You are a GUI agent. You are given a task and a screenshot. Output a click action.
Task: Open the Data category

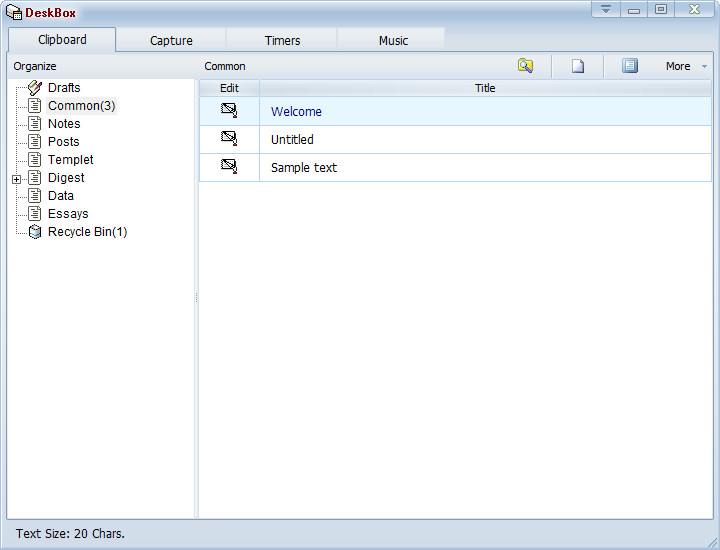click(61, 196)
